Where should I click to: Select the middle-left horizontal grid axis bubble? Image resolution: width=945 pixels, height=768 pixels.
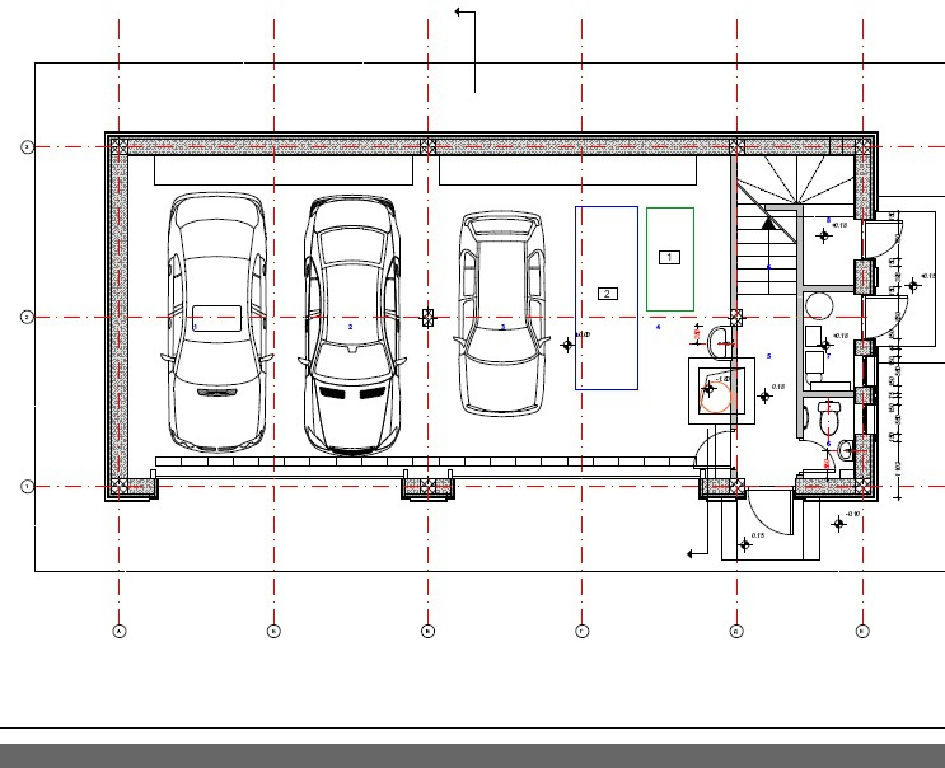pos(27,318)
